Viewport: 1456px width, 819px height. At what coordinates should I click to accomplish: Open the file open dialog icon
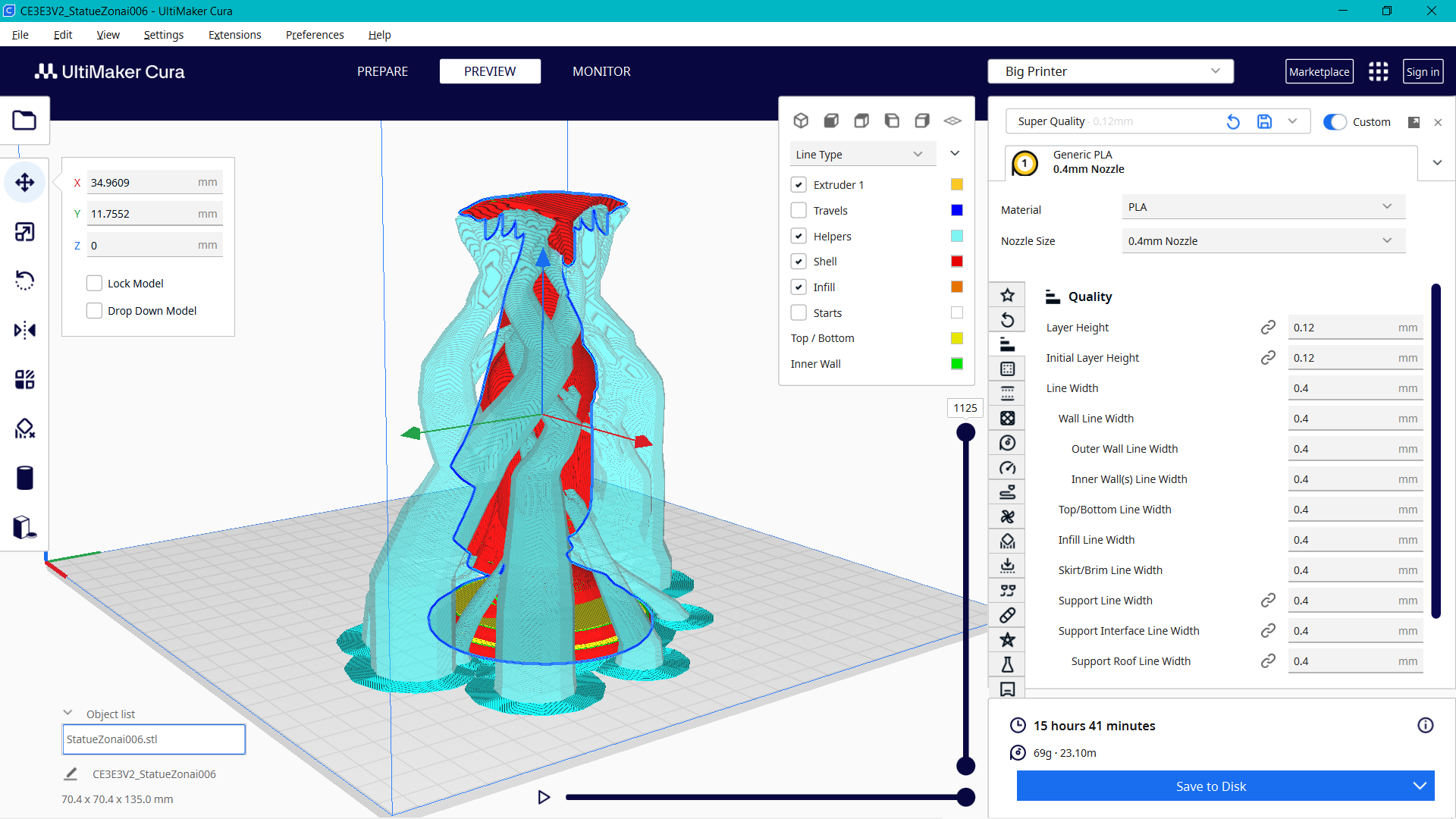[25, 120]
